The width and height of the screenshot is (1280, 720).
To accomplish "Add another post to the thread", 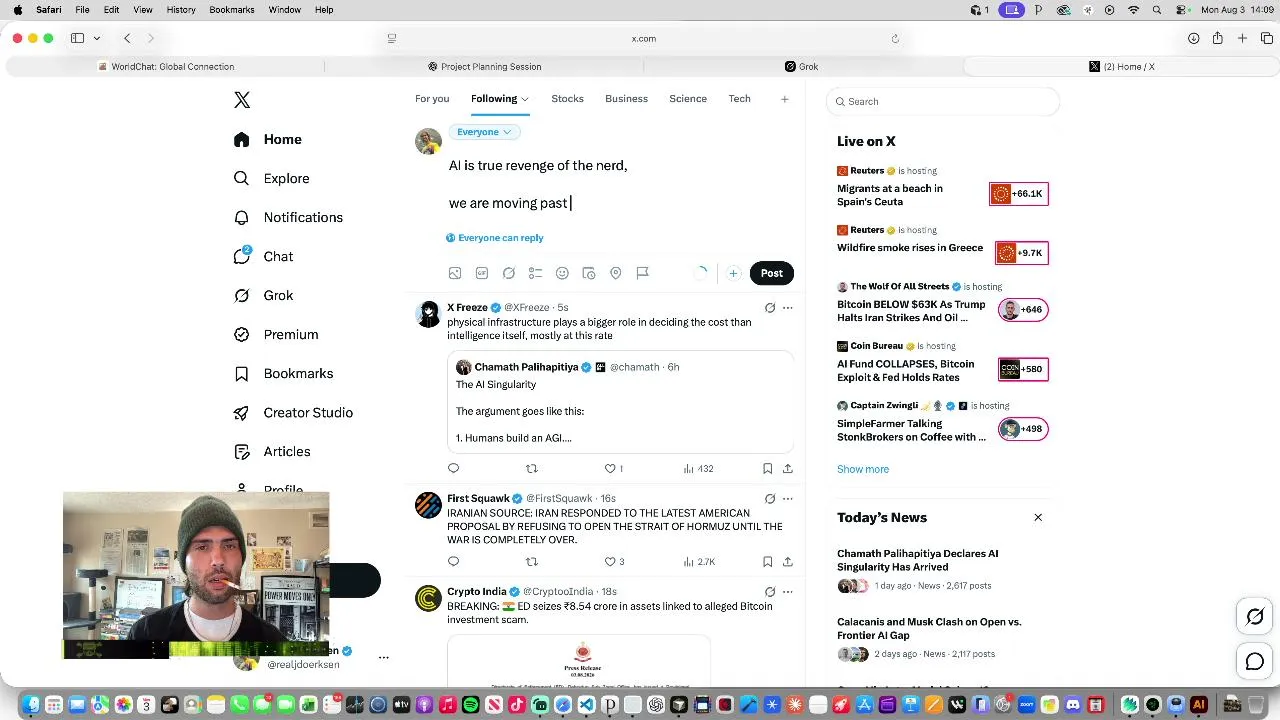I will click(x=733, y=273).
